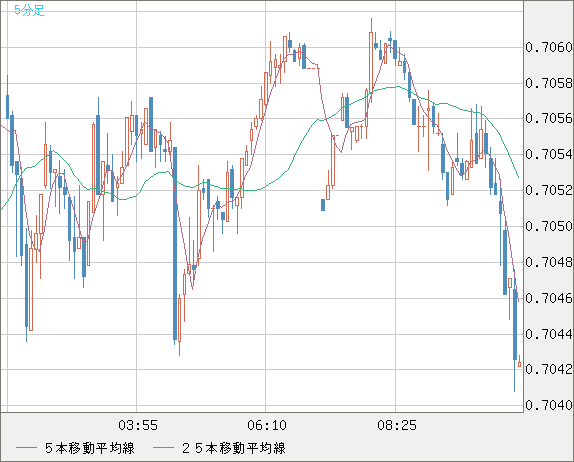
Task: Select the 0.7054 price axis label
Action: [x=549, y=154]
